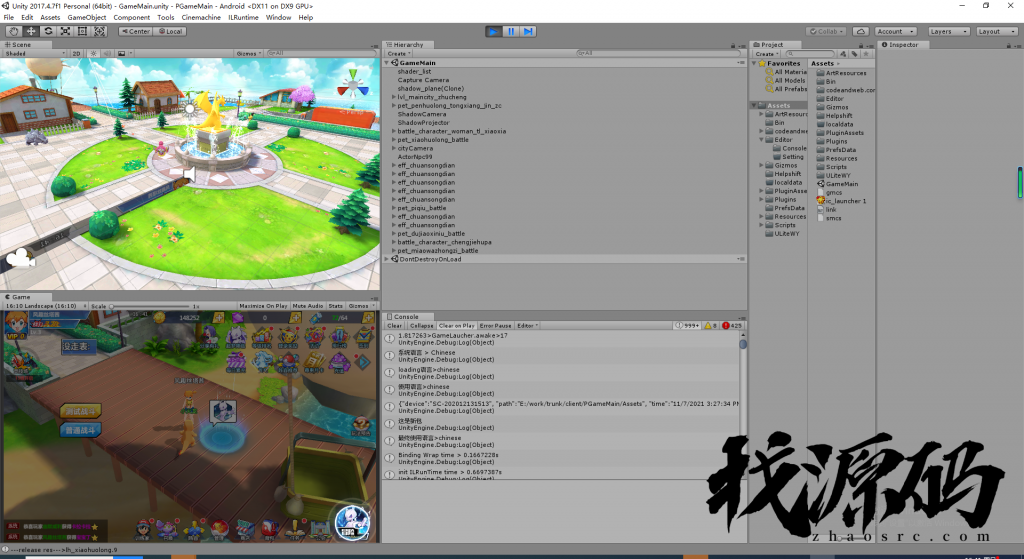Viewport: 1024px width, 559px height.
Task: Select GameMain scene asset in Project
Action: [842, 184]
